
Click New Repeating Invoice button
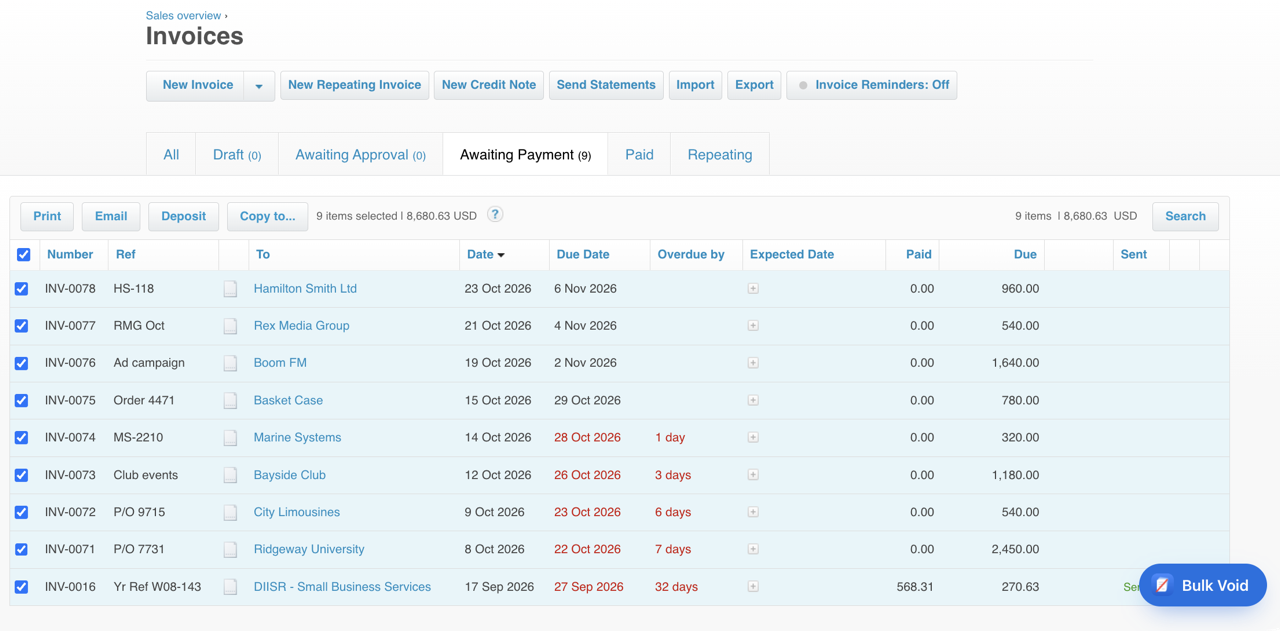[x=354, y=85]
